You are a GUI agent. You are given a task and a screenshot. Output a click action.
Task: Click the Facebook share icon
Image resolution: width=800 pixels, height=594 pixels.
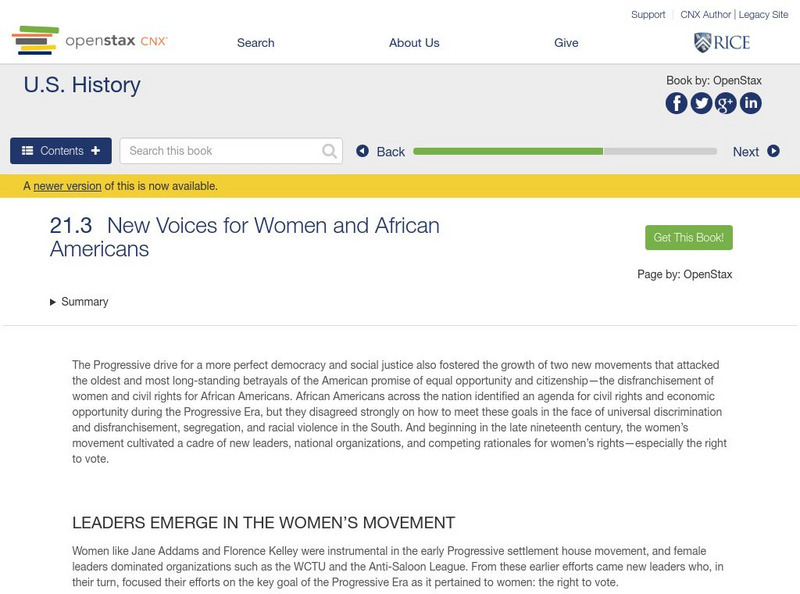(x=676, y=103)
